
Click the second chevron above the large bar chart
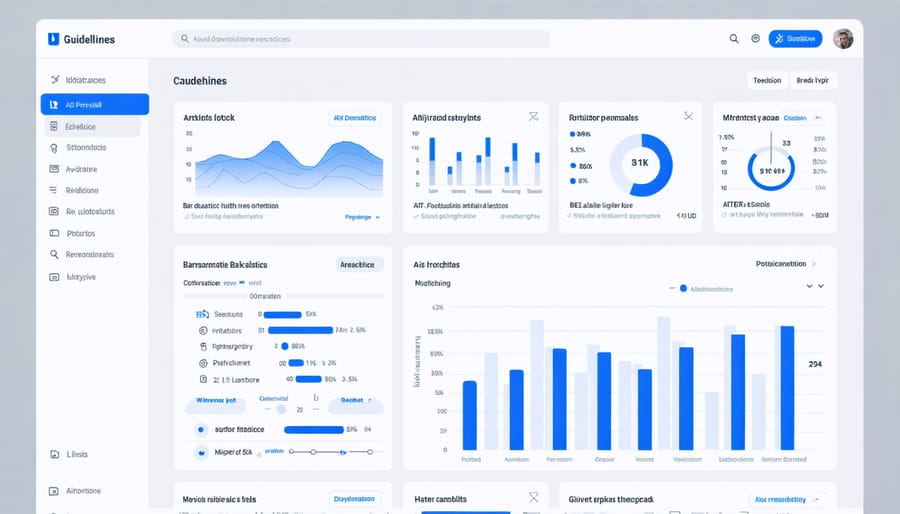pos(821,286)
